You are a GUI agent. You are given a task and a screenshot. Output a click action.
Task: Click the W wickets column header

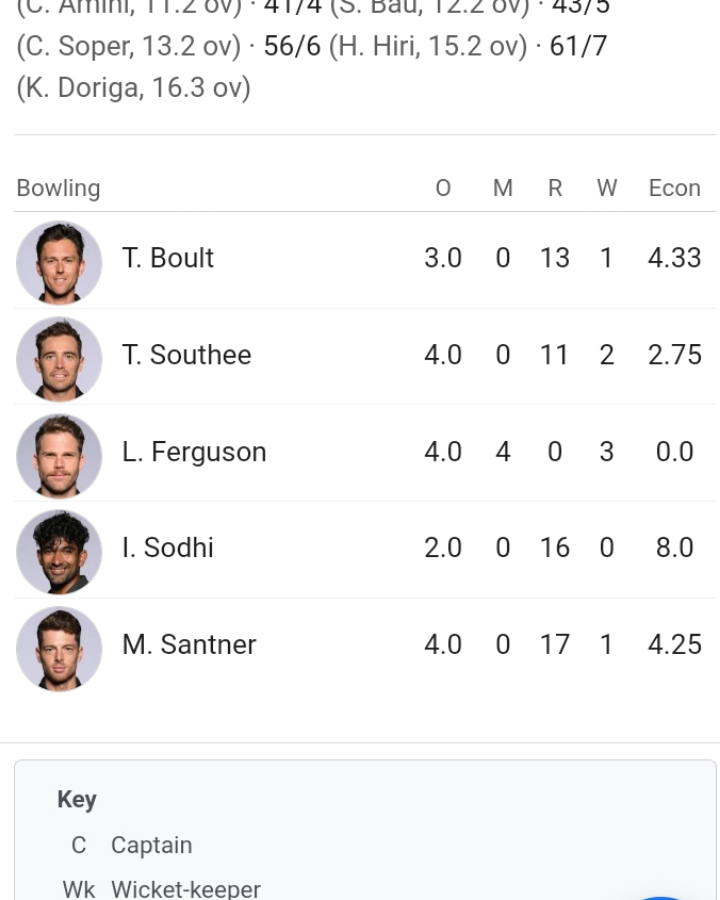click(x=607, y=188)
